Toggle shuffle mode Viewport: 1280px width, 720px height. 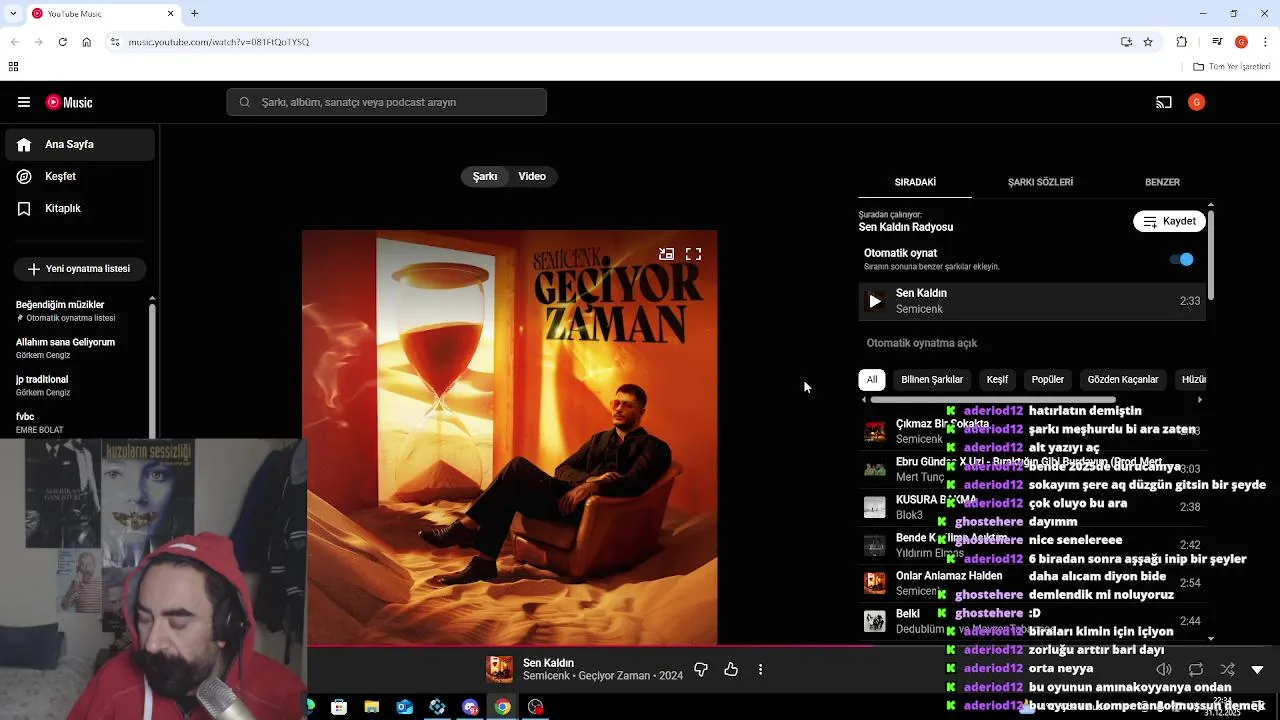pos(1227,669)
